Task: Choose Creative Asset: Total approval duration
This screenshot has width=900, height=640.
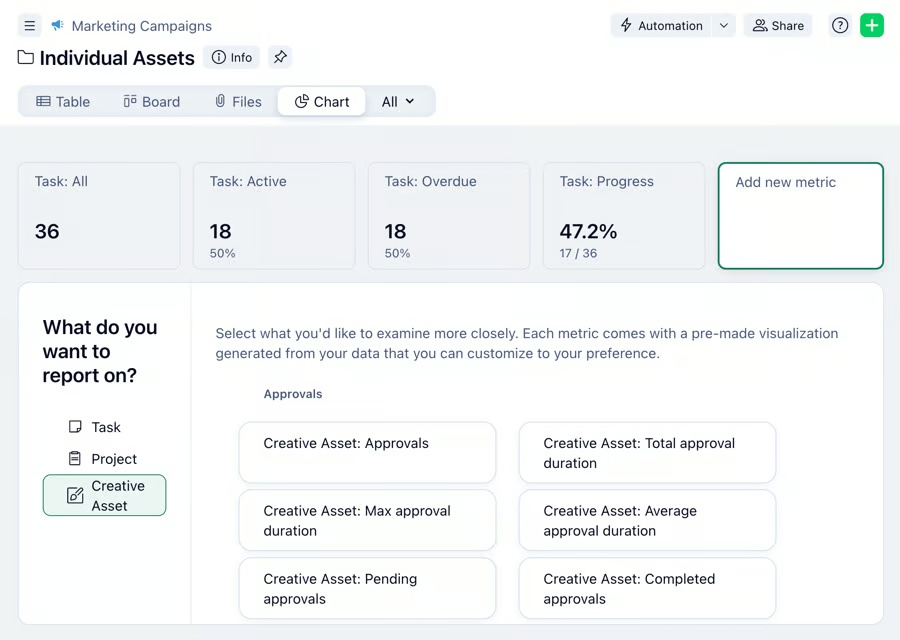Action: (x=647, y=453)
